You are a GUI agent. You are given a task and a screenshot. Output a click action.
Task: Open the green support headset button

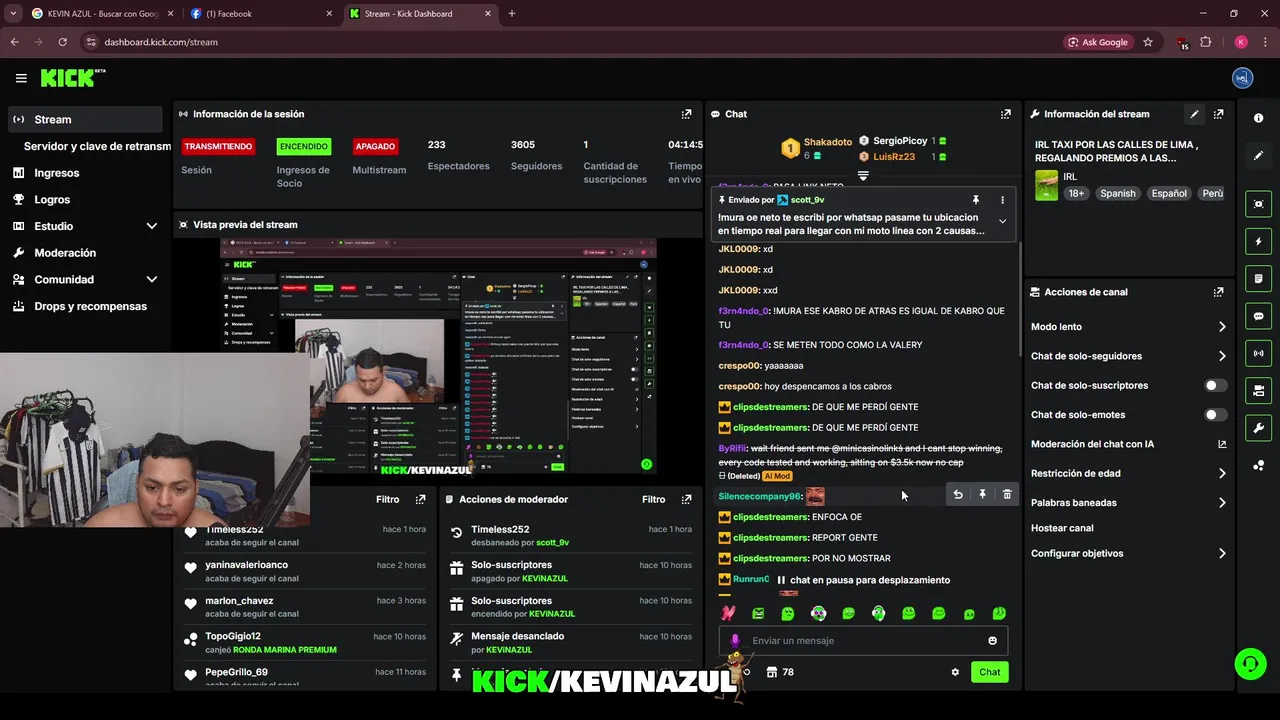click(x=1249, y=664)
